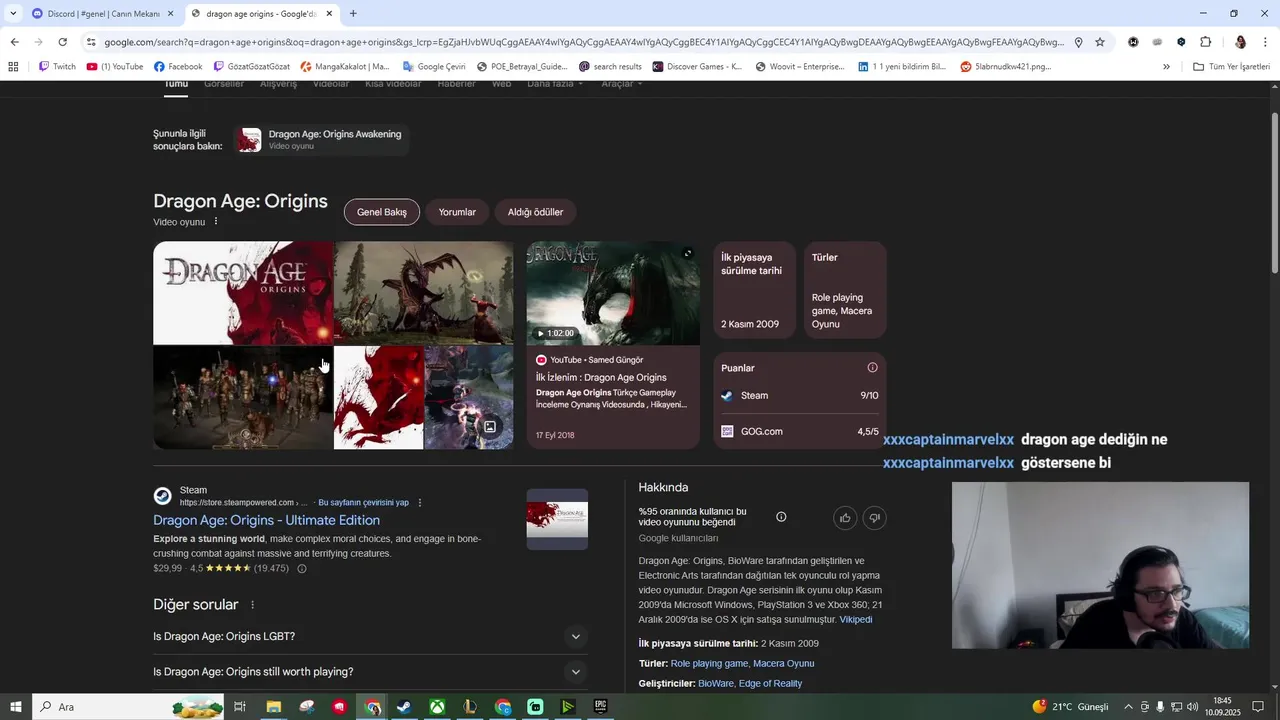
Task: Open the Windows notification center icon
Action: pos(1258,707)
